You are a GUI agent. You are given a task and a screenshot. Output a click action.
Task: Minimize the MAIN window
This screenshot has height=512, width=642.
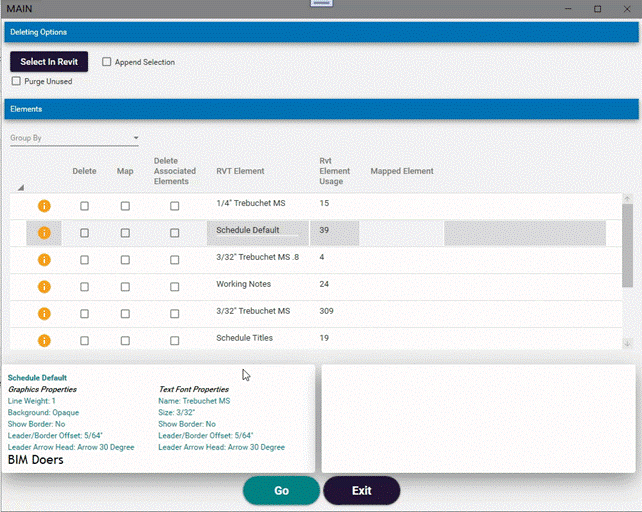[x=568, y=9]
